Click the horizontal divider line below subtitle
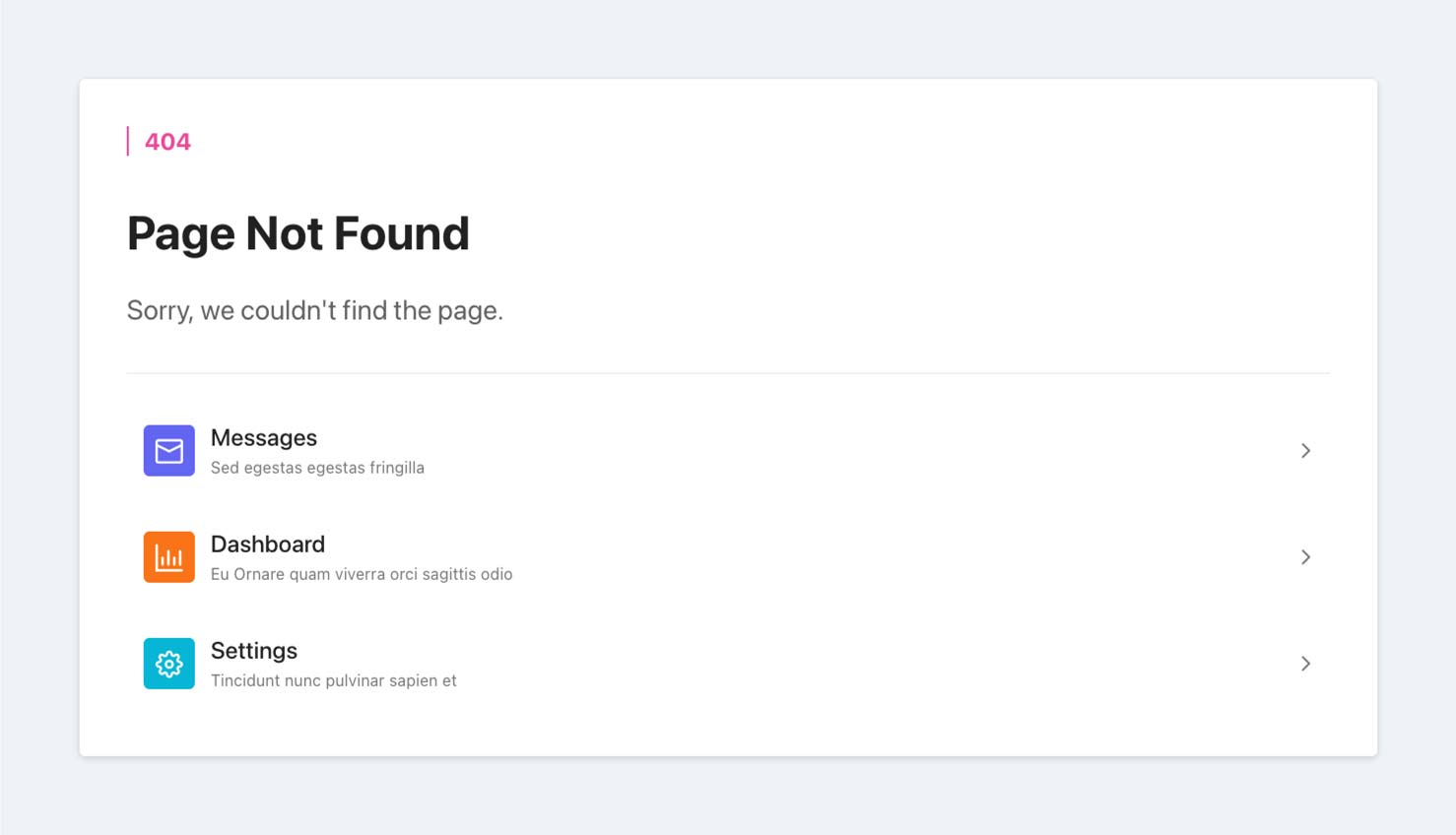 click(x=728, y=373)
